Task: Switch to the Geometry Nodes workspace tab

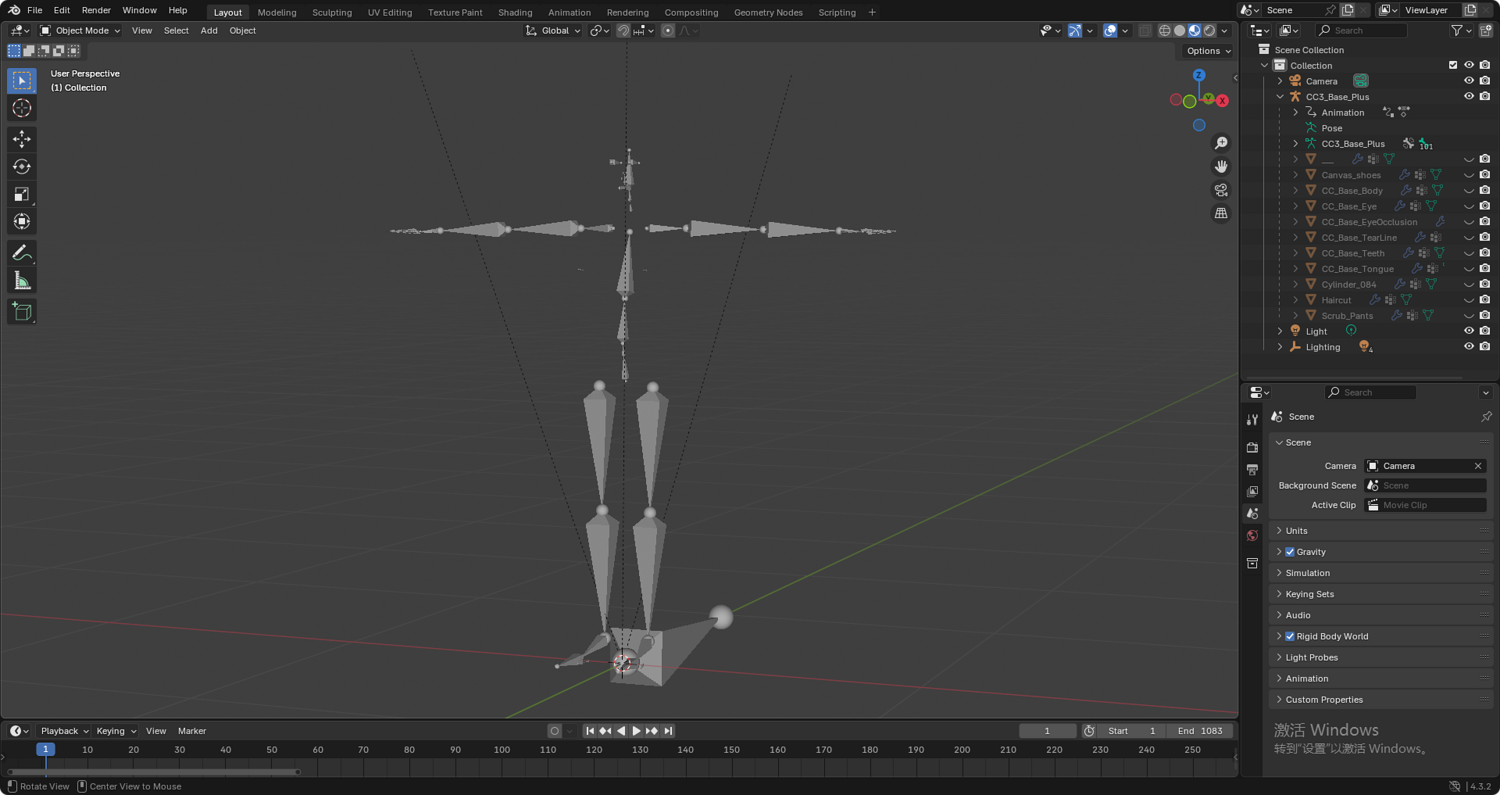Action: tap(768, 12)
